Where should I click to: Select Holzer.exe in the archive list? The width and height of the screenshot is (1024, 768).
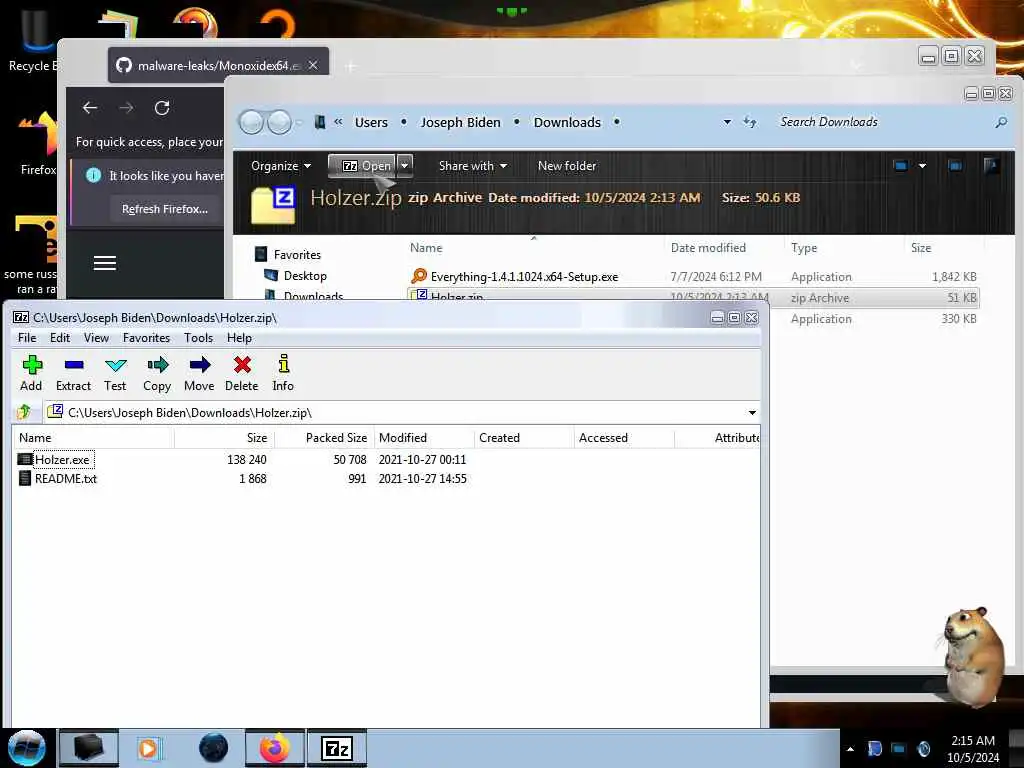coord(63,460)
